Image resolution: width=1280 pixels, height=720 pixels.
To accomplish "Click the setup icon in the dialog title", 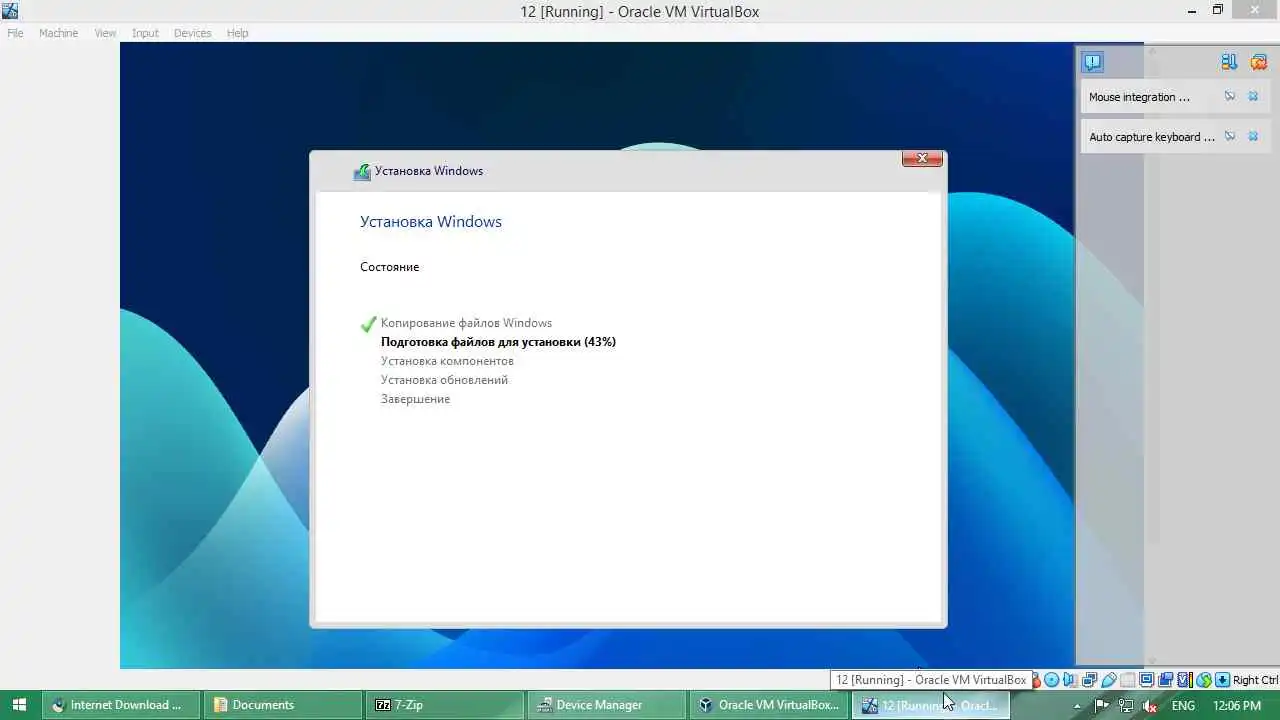I will [x=362, y=171].
